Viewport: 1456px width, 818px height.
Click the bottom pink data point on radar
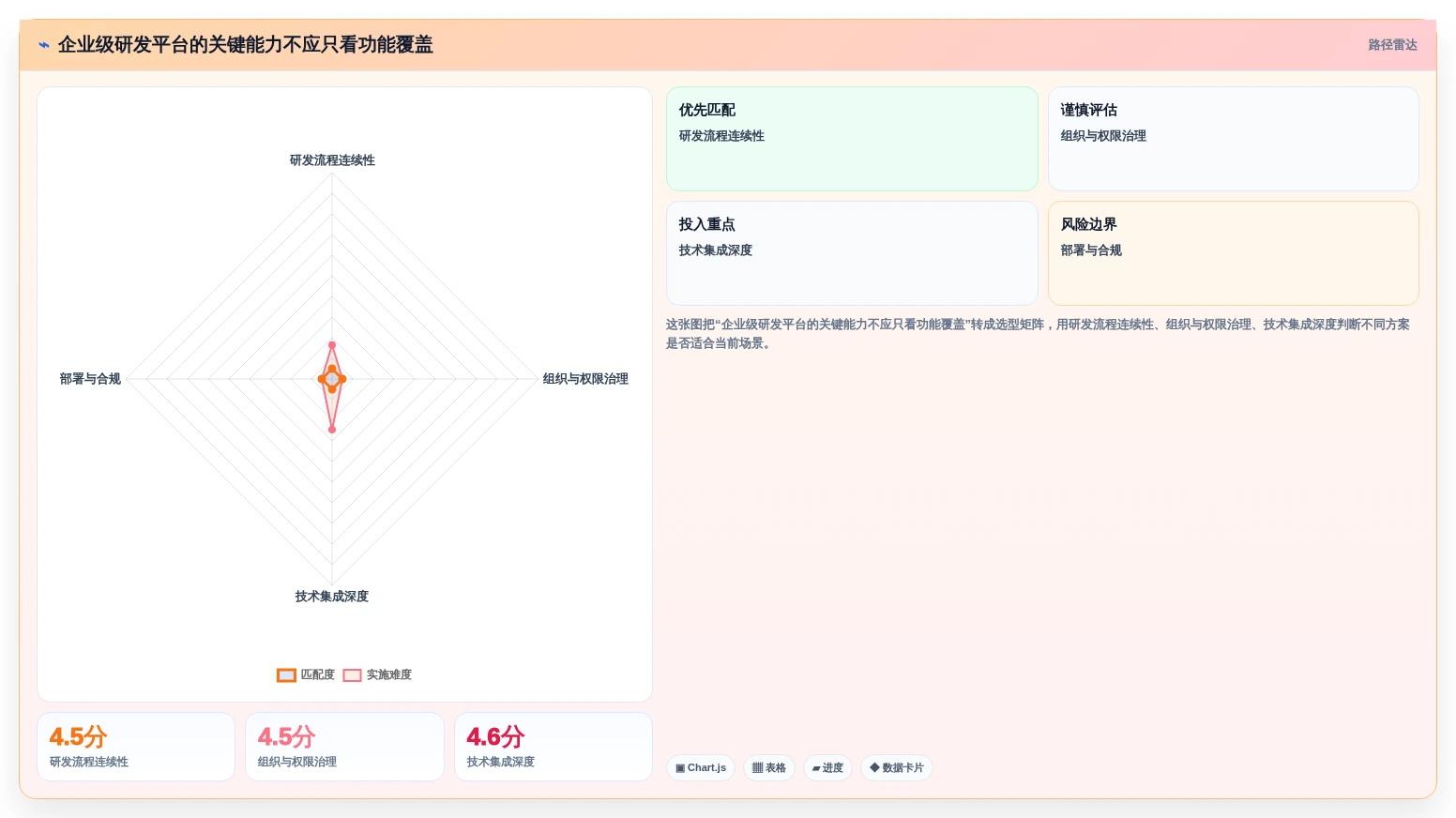[331, 430]
